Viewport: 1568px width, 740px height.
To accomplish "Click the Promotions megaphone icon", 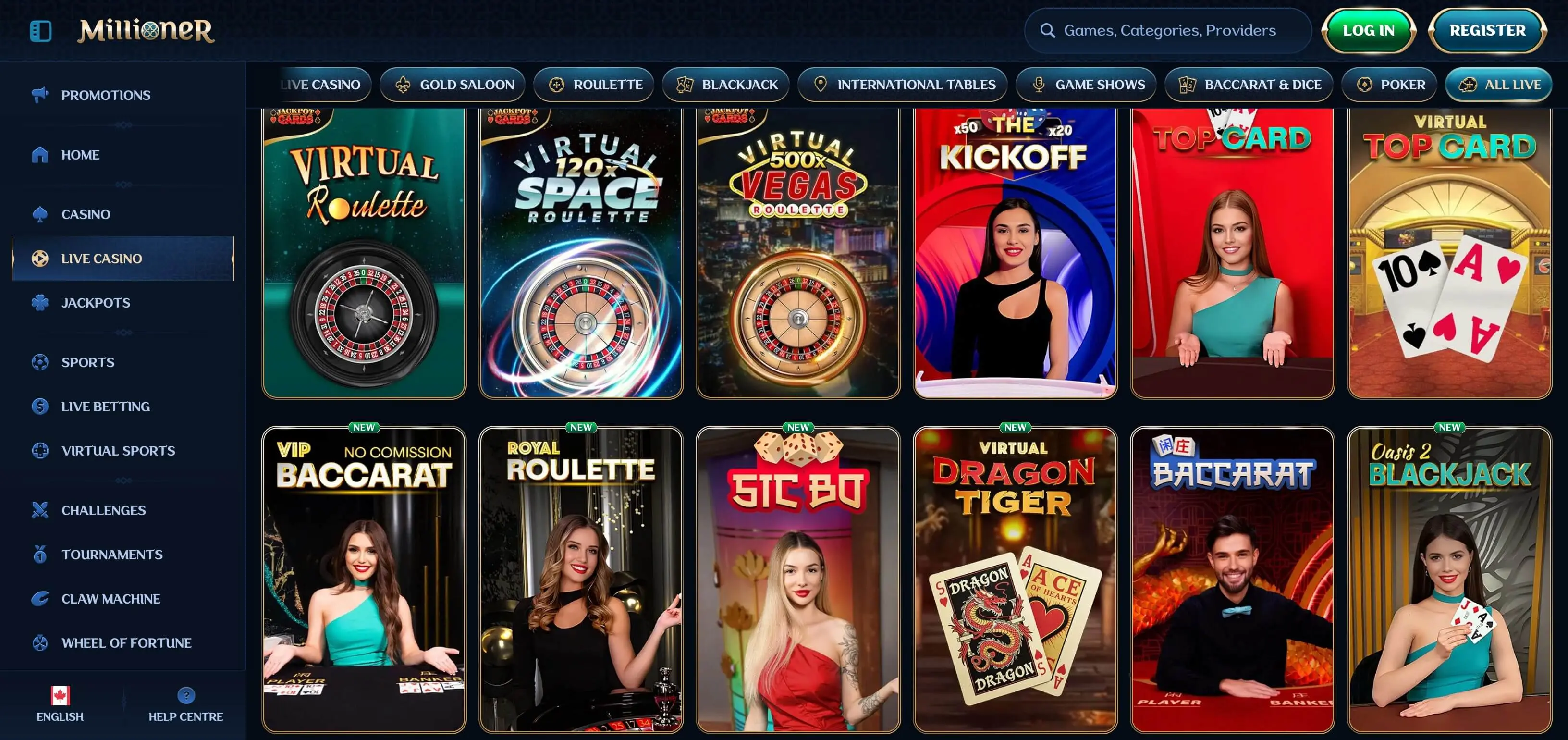I will pos(40,95).
